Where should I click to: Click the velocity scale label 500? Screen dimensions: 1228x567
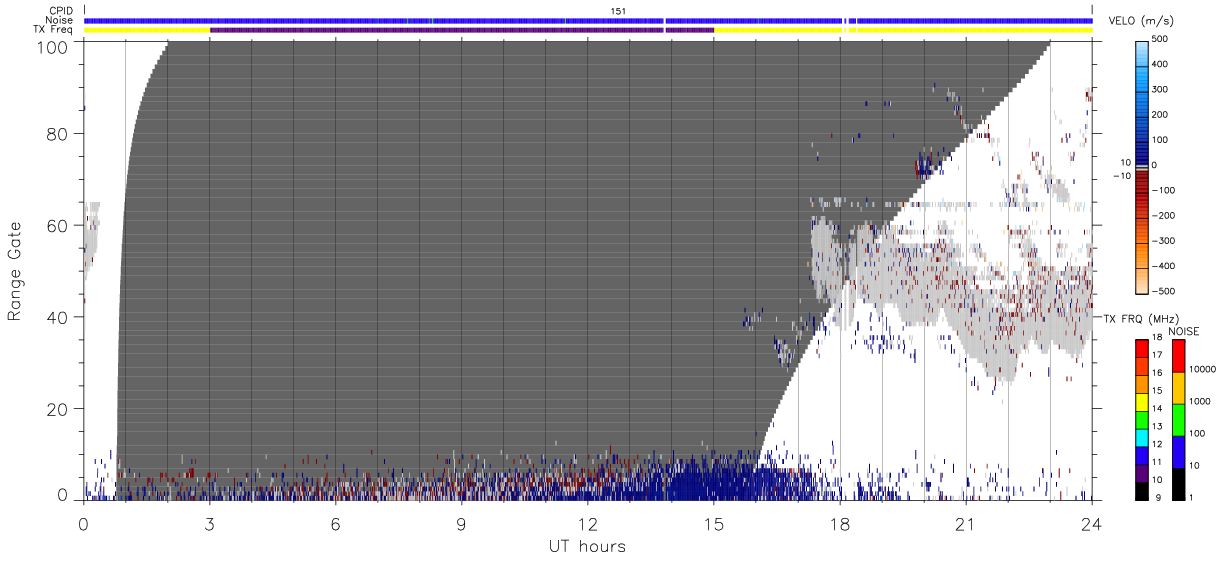[1160, 38]
